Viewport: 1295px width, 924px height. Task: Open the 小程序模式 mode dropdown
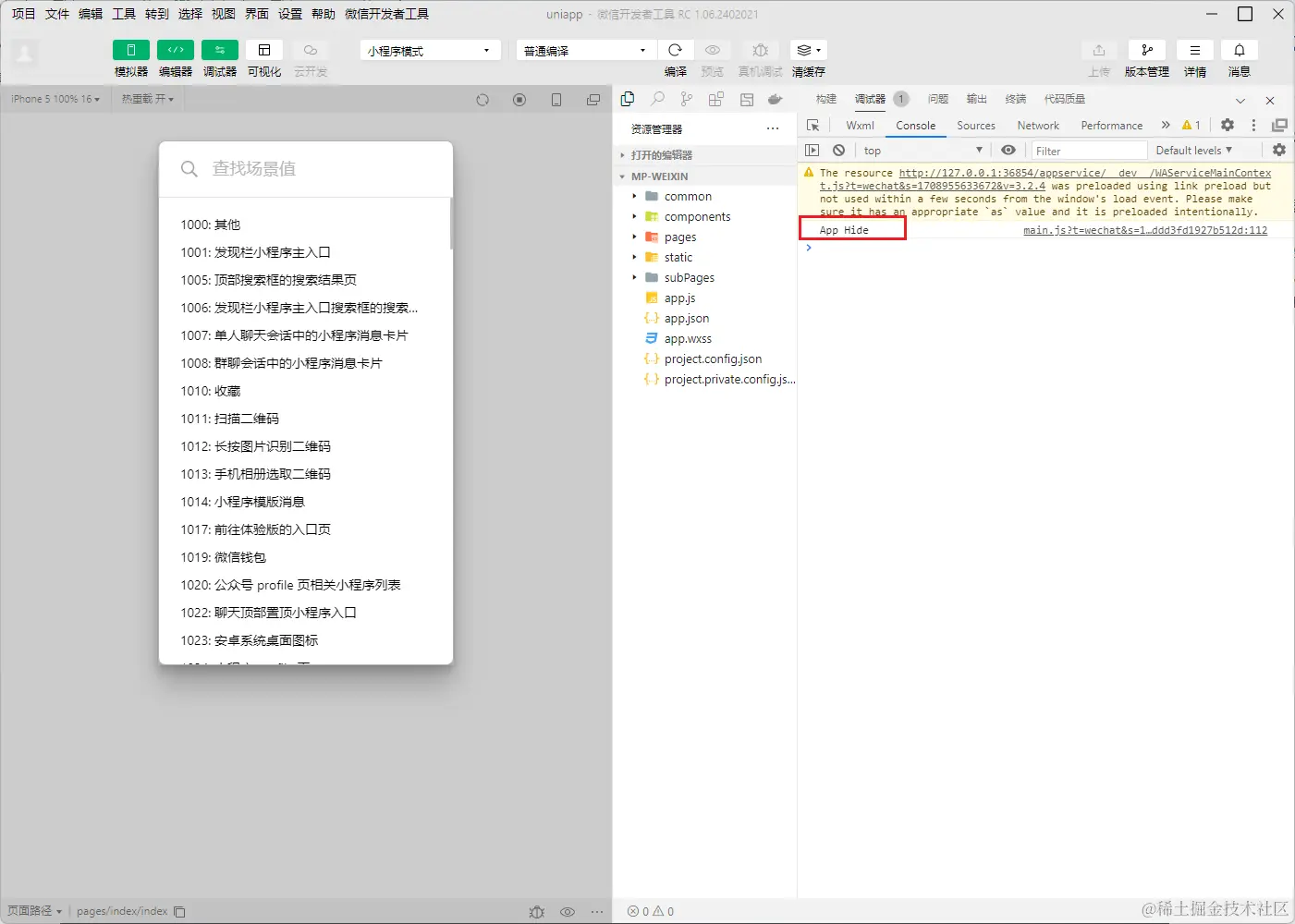(430, 50)
